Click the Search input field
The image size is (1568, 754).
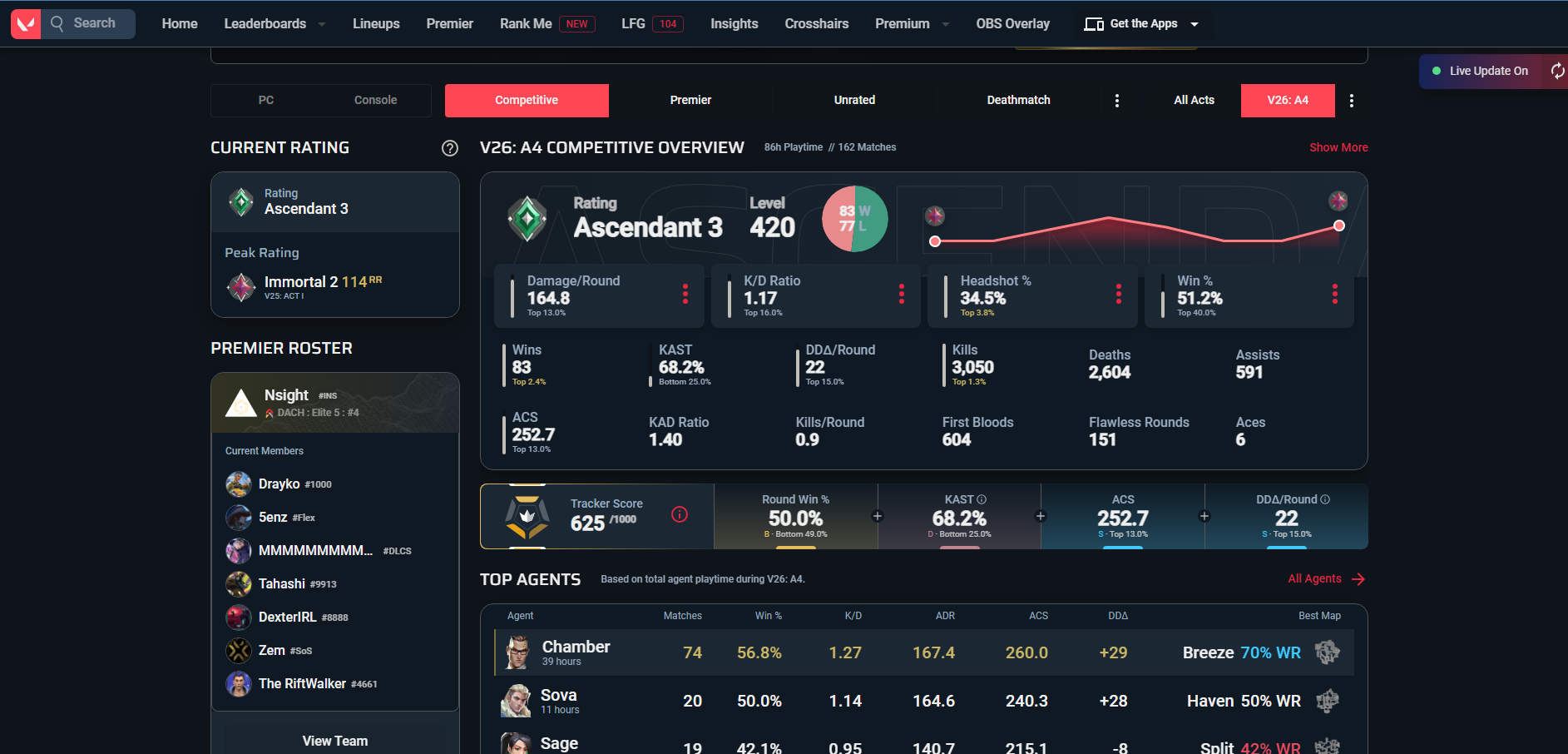point(90,24)
